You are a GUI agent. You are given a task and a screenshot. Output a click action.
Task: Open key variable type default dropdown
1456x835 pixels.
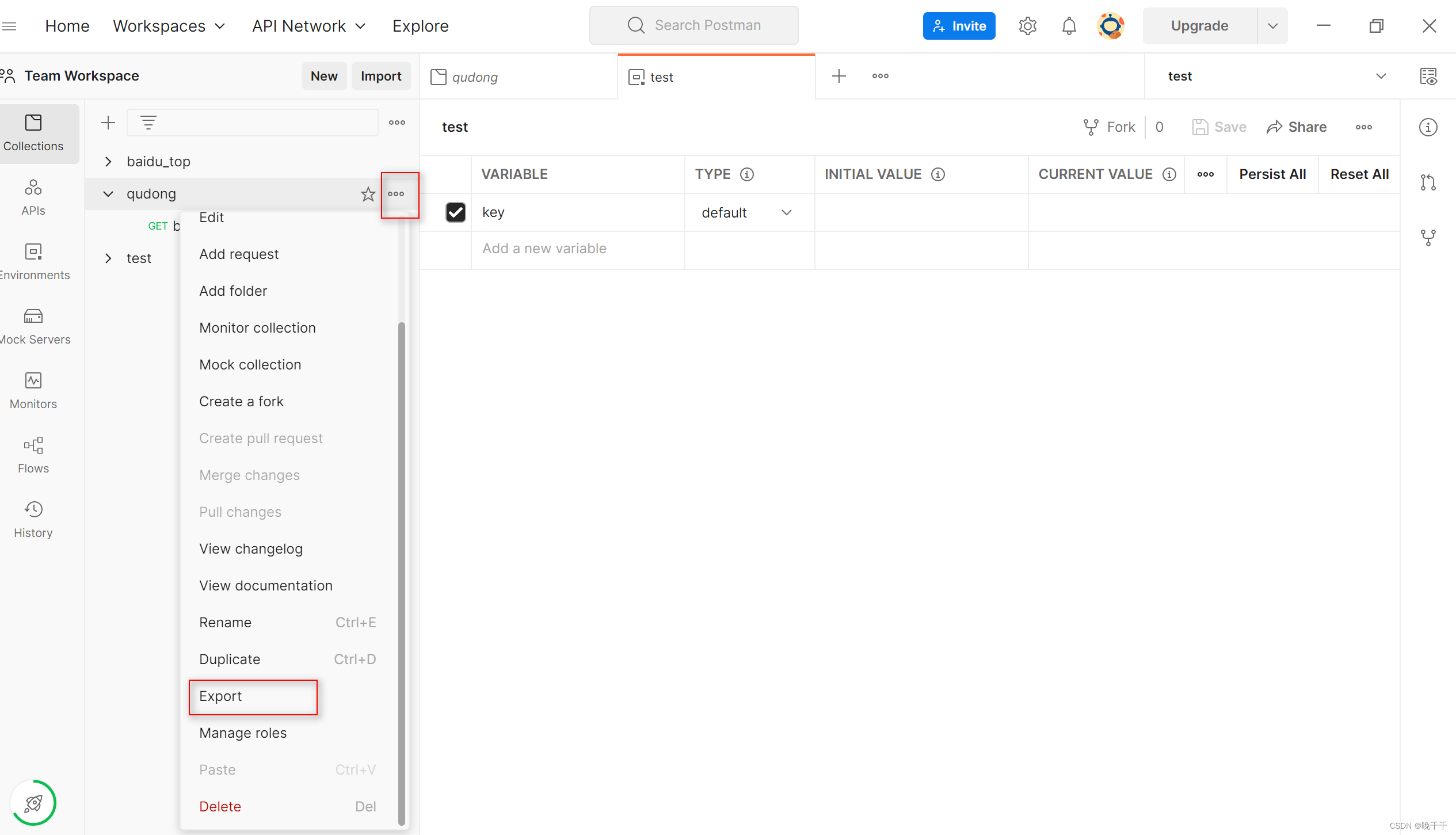tap(747, 213)
